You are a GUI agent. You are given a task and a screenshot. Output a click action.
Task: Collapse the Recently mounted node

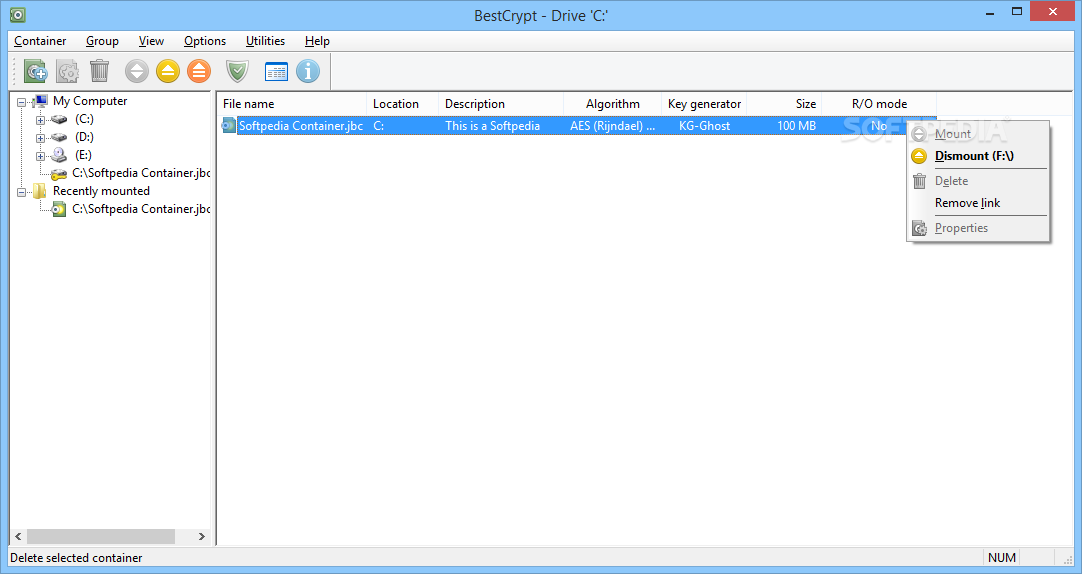pos(21,192)
